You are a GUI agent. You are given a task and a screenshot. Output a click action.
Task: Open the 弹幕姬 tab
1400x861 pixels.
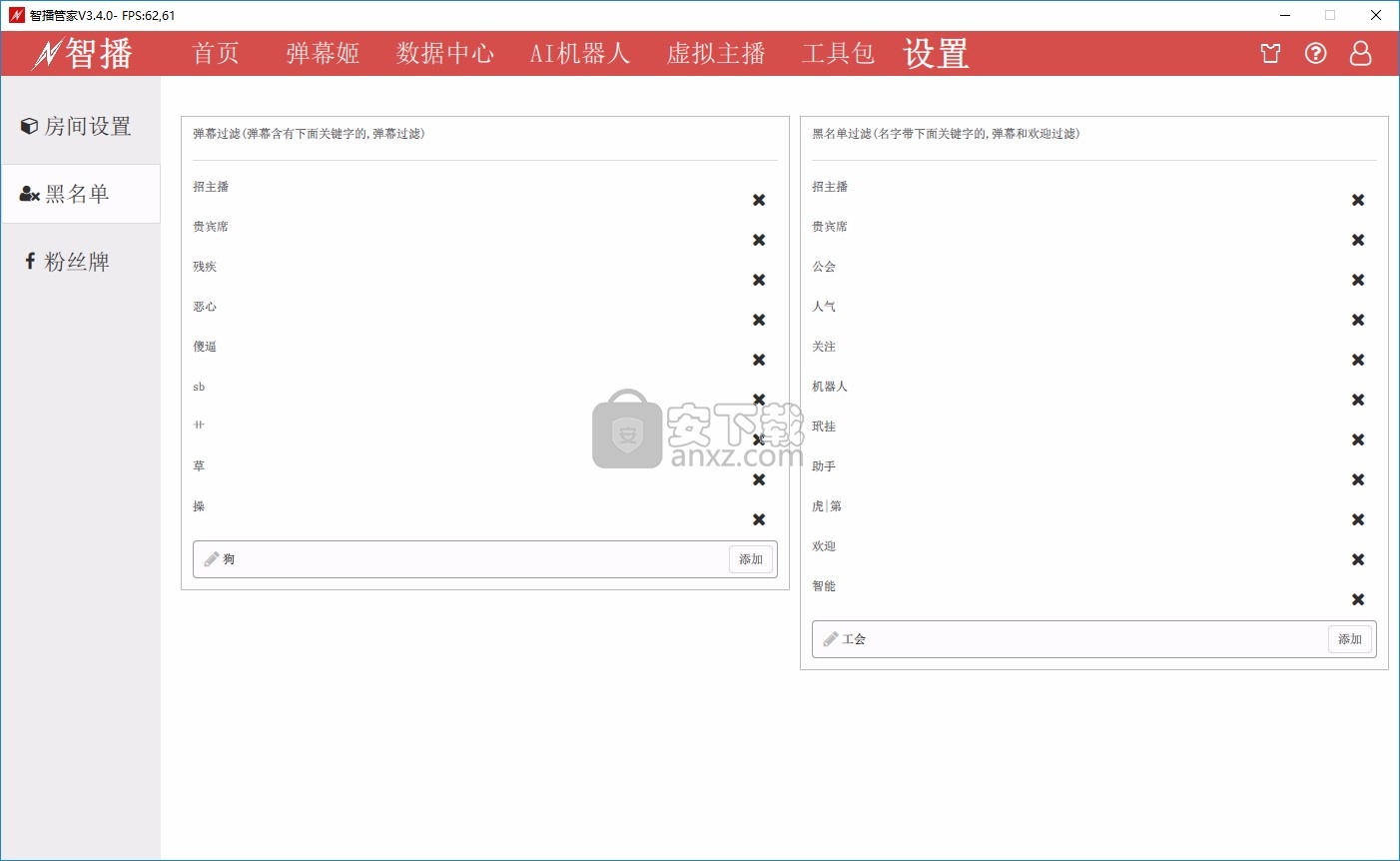point(323,53)
